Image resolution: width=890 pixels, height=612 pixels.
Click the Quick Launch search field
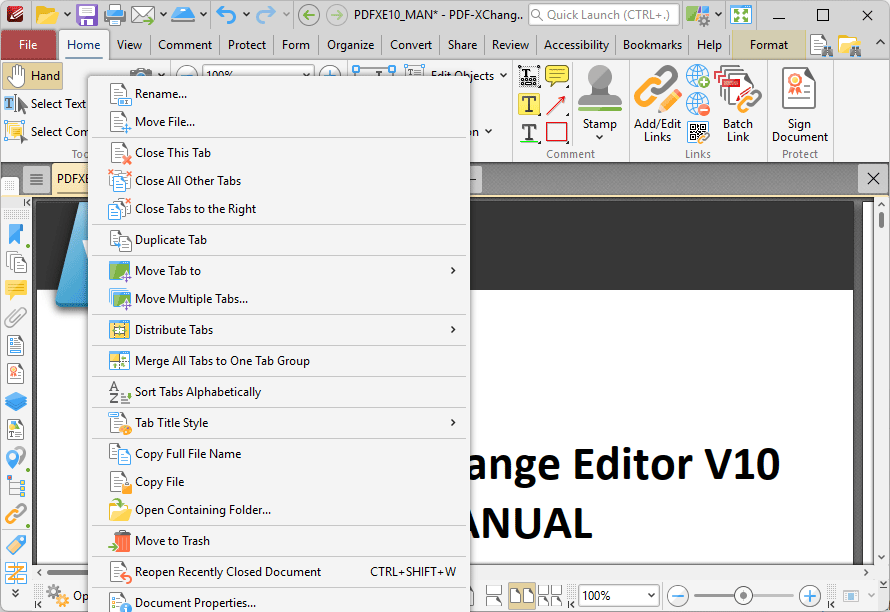click(x=603, y=15)
